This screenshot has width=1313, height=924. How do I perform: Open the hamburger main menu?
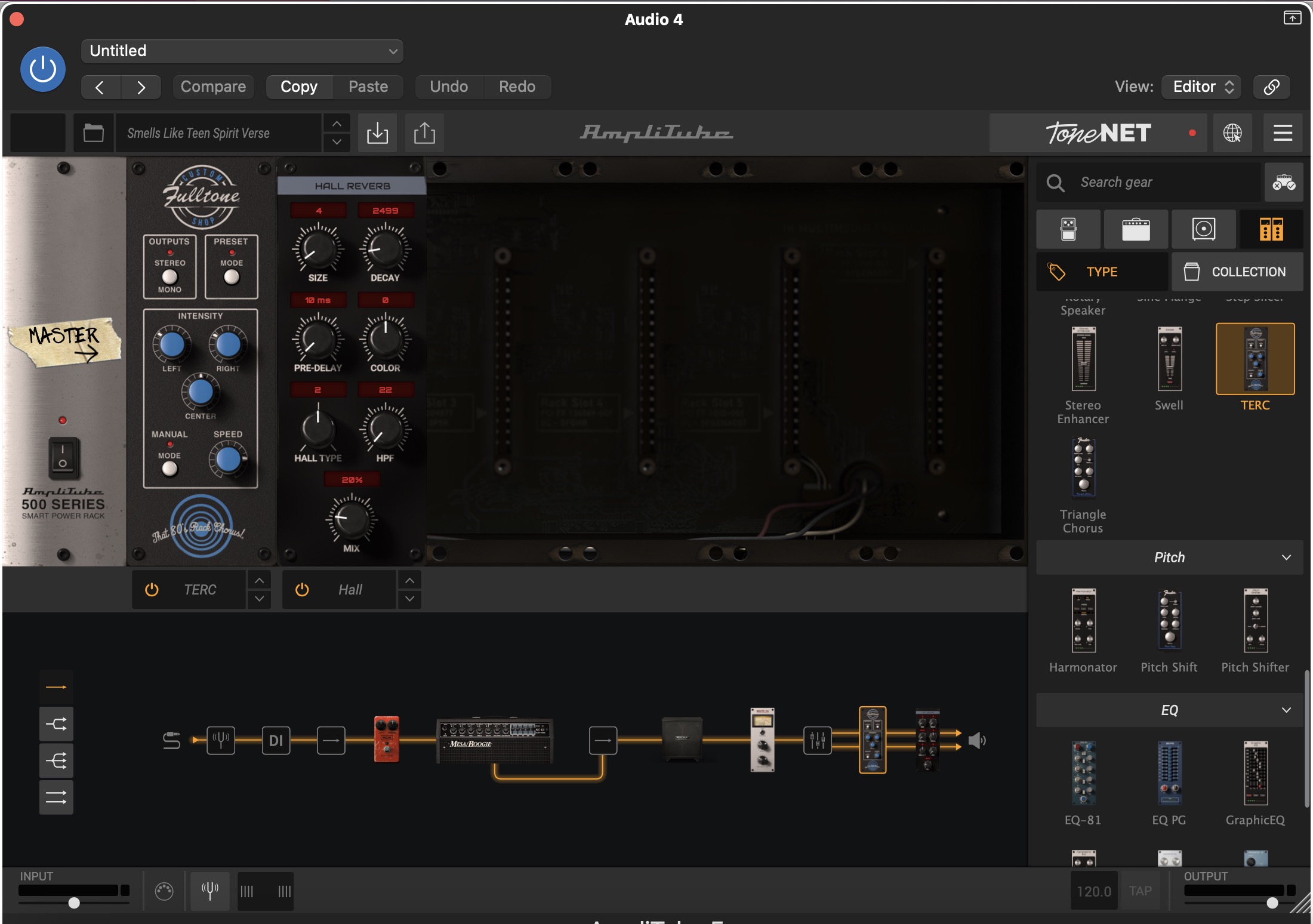click(x=1283, y=133)
